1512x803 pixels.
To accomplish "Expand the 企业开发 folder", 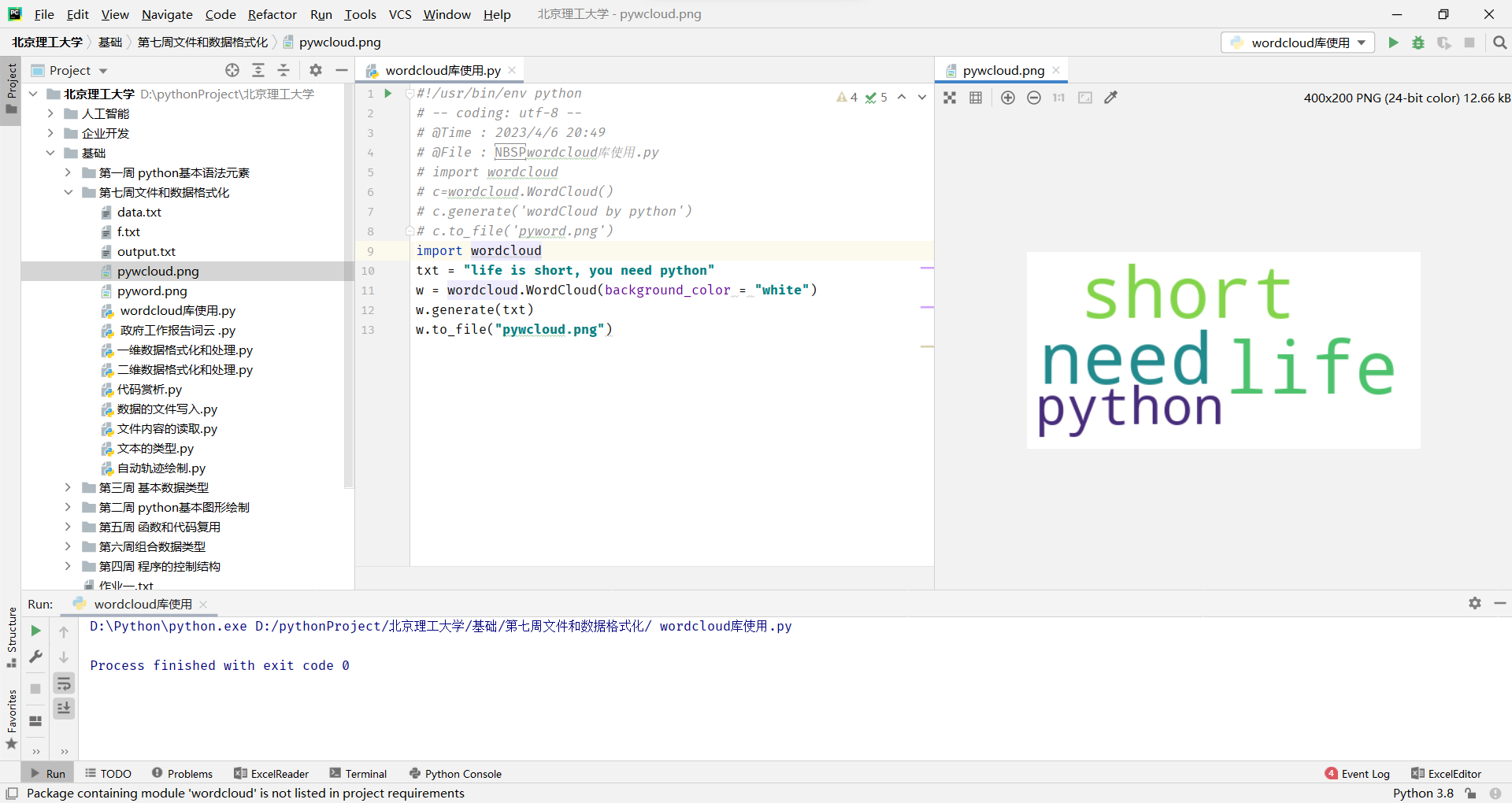I will pyautogui.click(x=50, y=133).
